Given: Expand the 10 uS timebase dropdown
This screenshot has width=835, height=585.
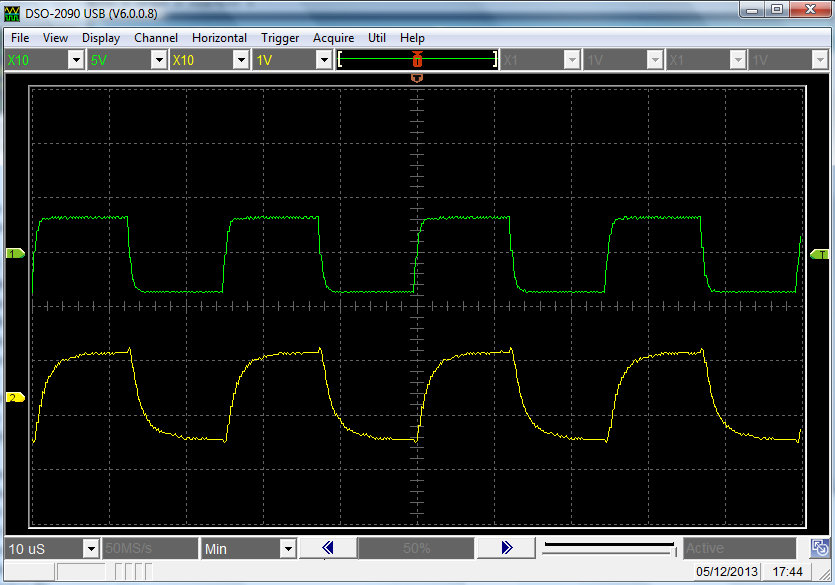Looking at the screenshot, I should 91,548.
